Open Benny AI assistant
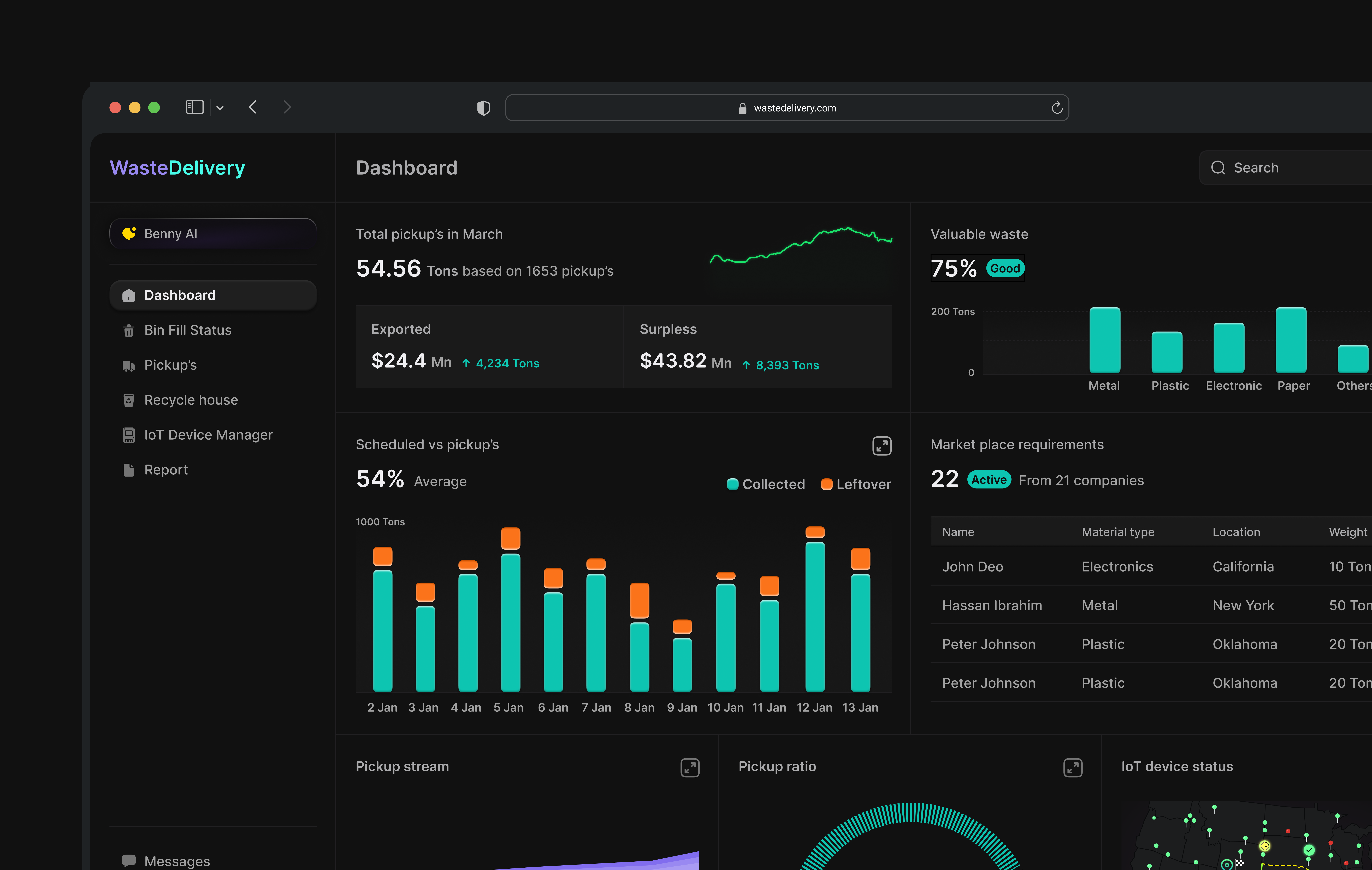The image size is (1372, 870). (x=213, y=234)
